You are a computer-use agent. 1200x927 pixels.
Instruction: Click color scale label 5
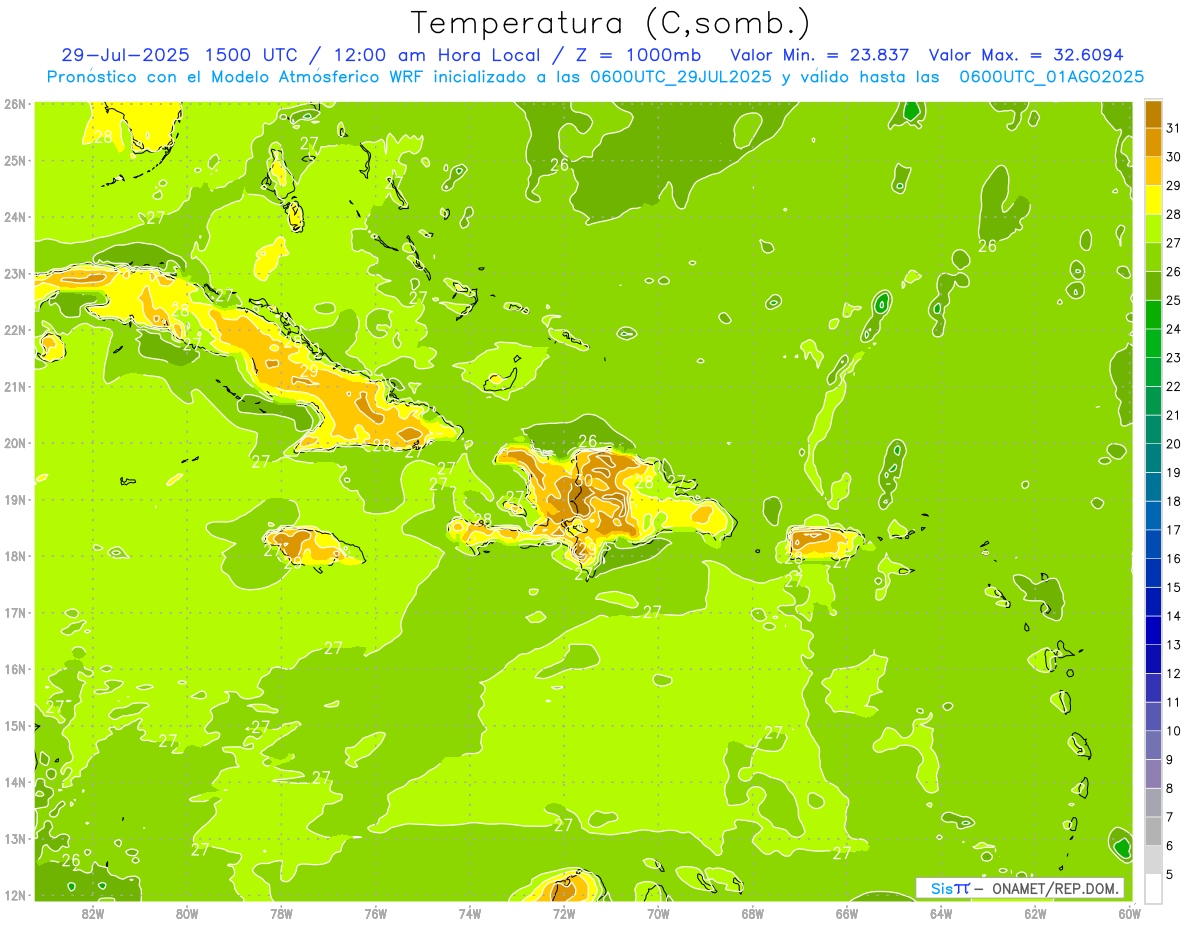click(1171, 874)
